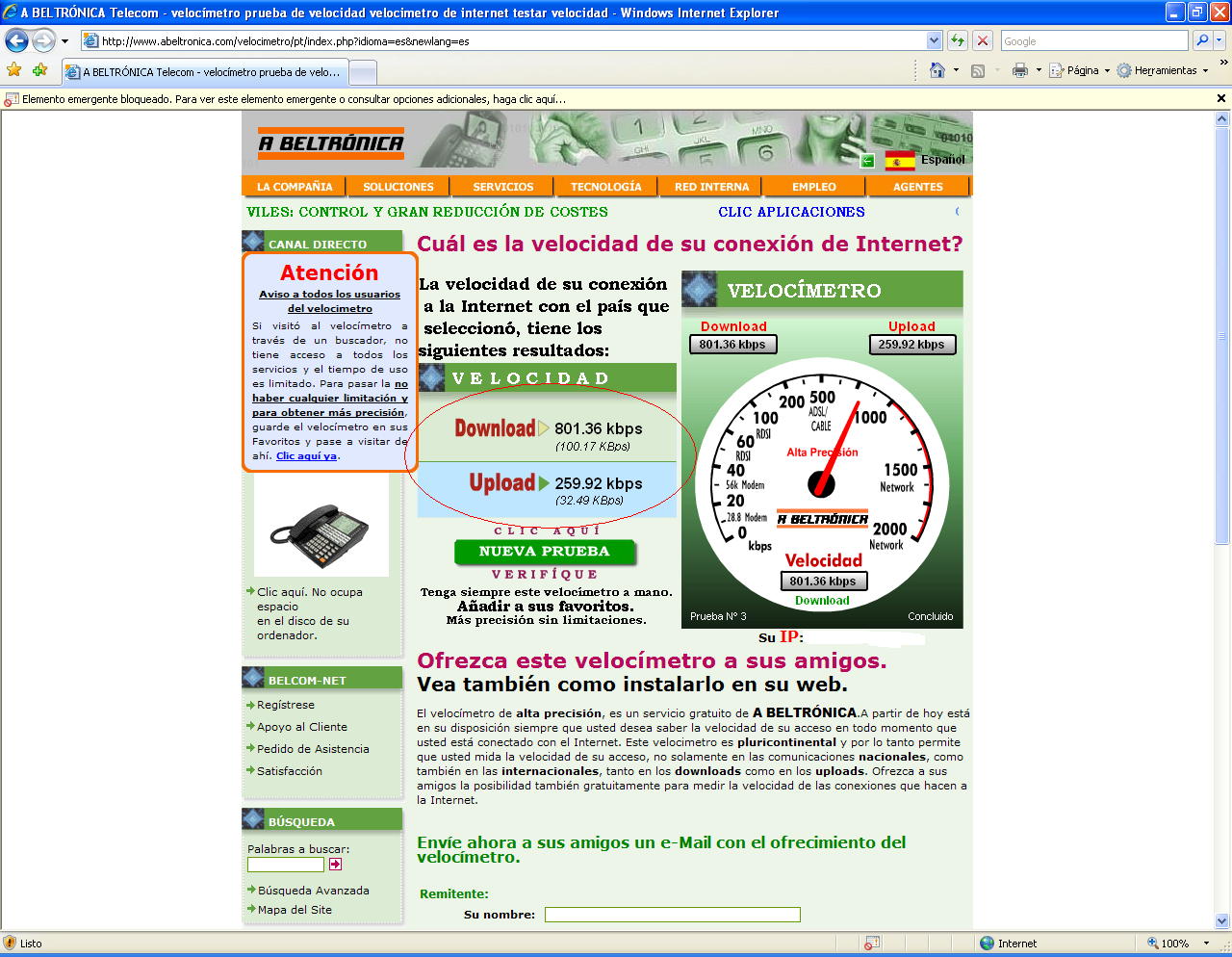Open the RED INTERNA navigation menu
This screenshot has height=957, width=1232.
(711, 187)
